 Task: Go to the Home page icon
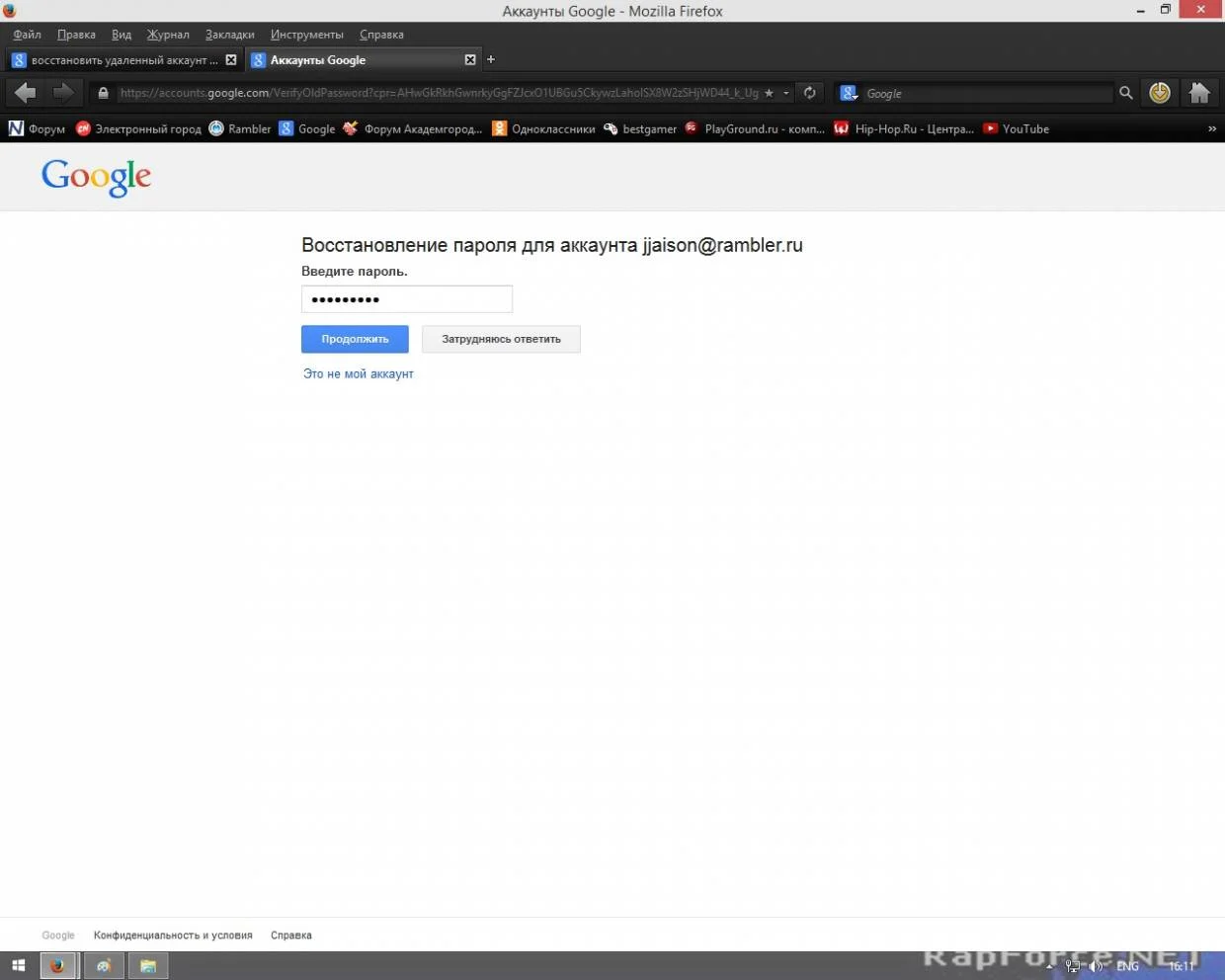pos(1199,93)
